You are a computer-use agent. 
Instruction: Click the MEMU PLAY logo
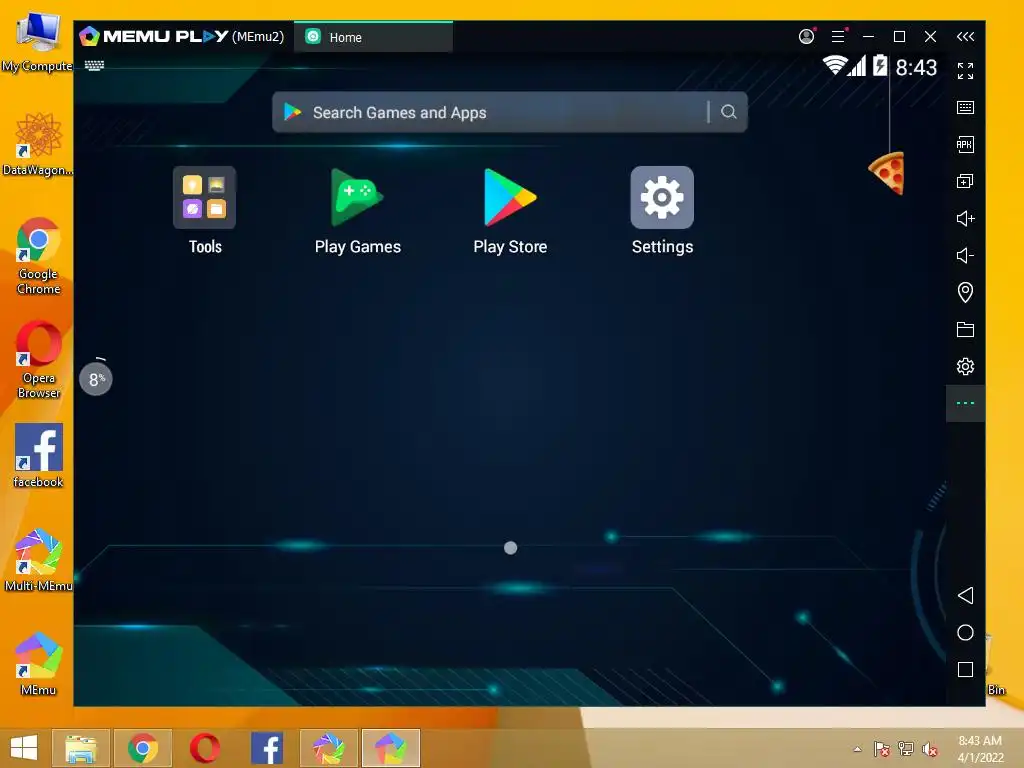(153, 37)
